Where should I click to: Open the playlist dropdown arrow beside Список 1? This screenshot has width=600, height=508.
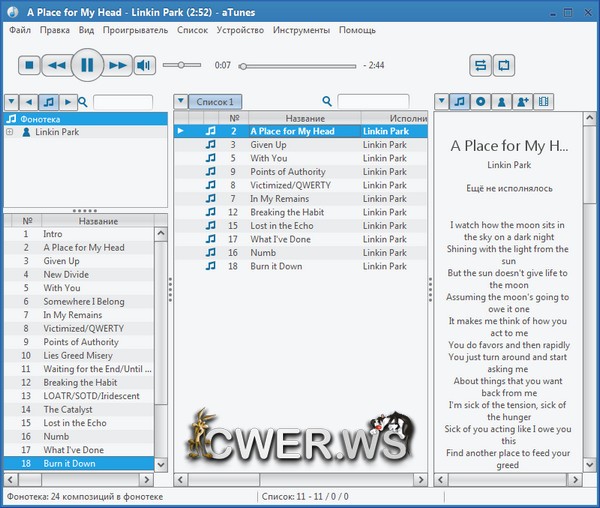tap(180, 101)
